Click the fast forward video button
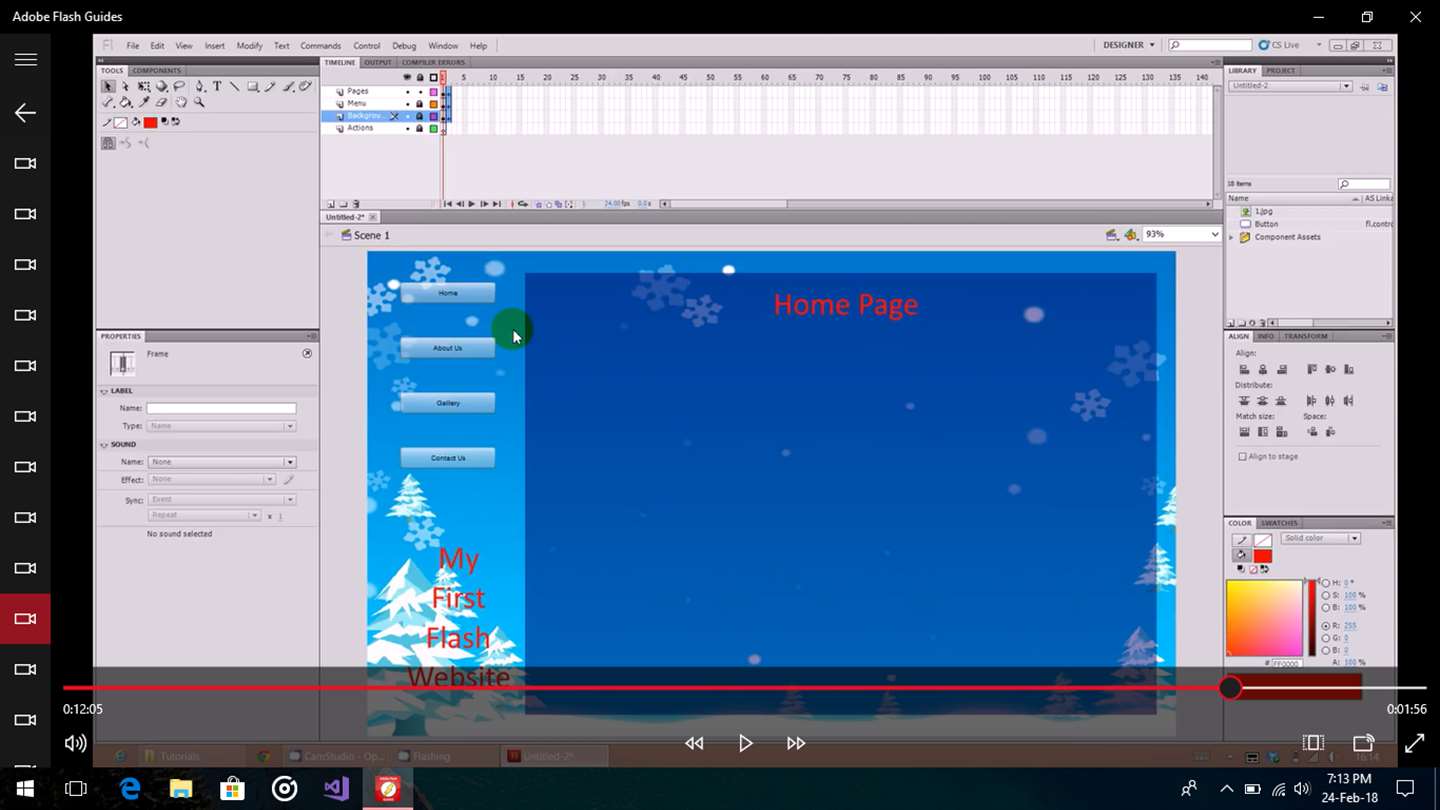Viewport: 1440px width, 810px height. tap(796, 743)
